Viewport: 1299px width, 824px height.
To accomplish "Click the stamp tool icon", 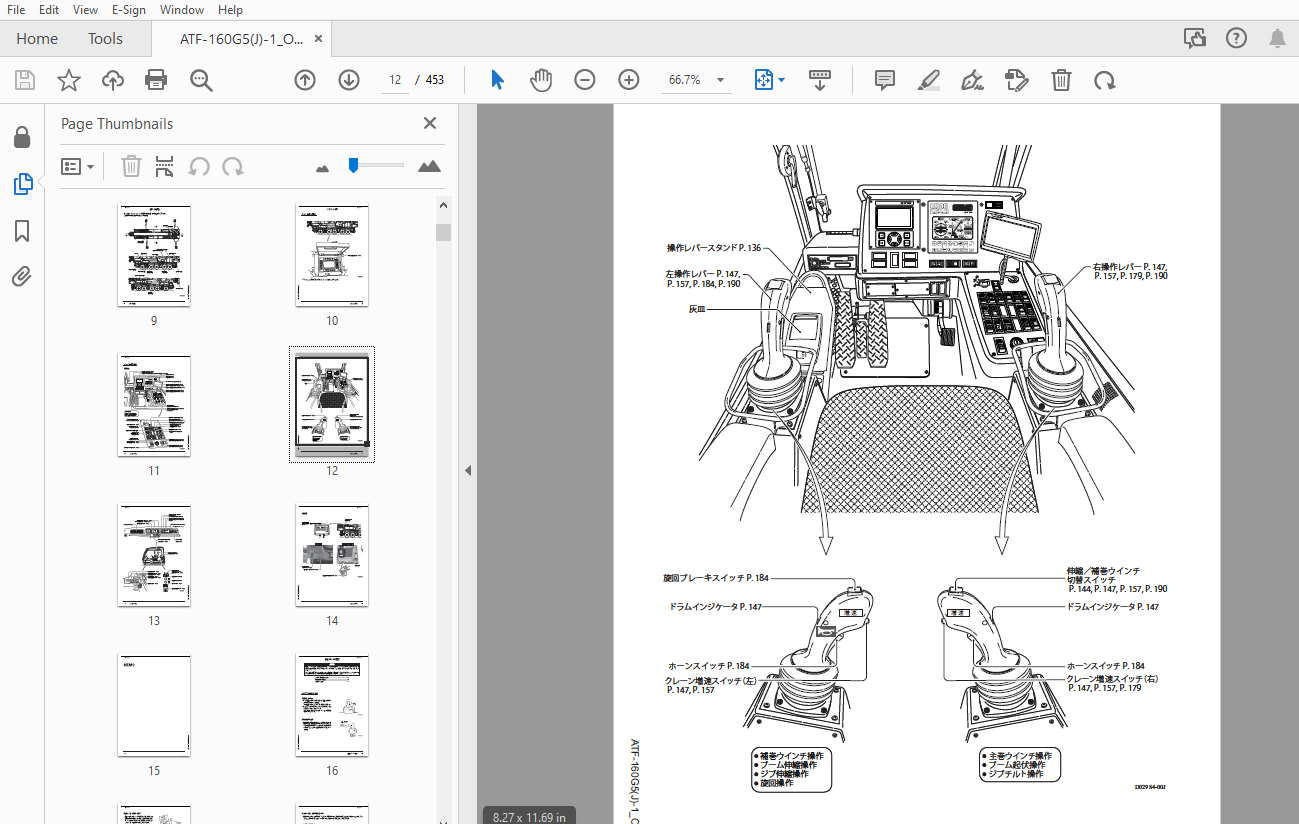I will click(1017, 80).
